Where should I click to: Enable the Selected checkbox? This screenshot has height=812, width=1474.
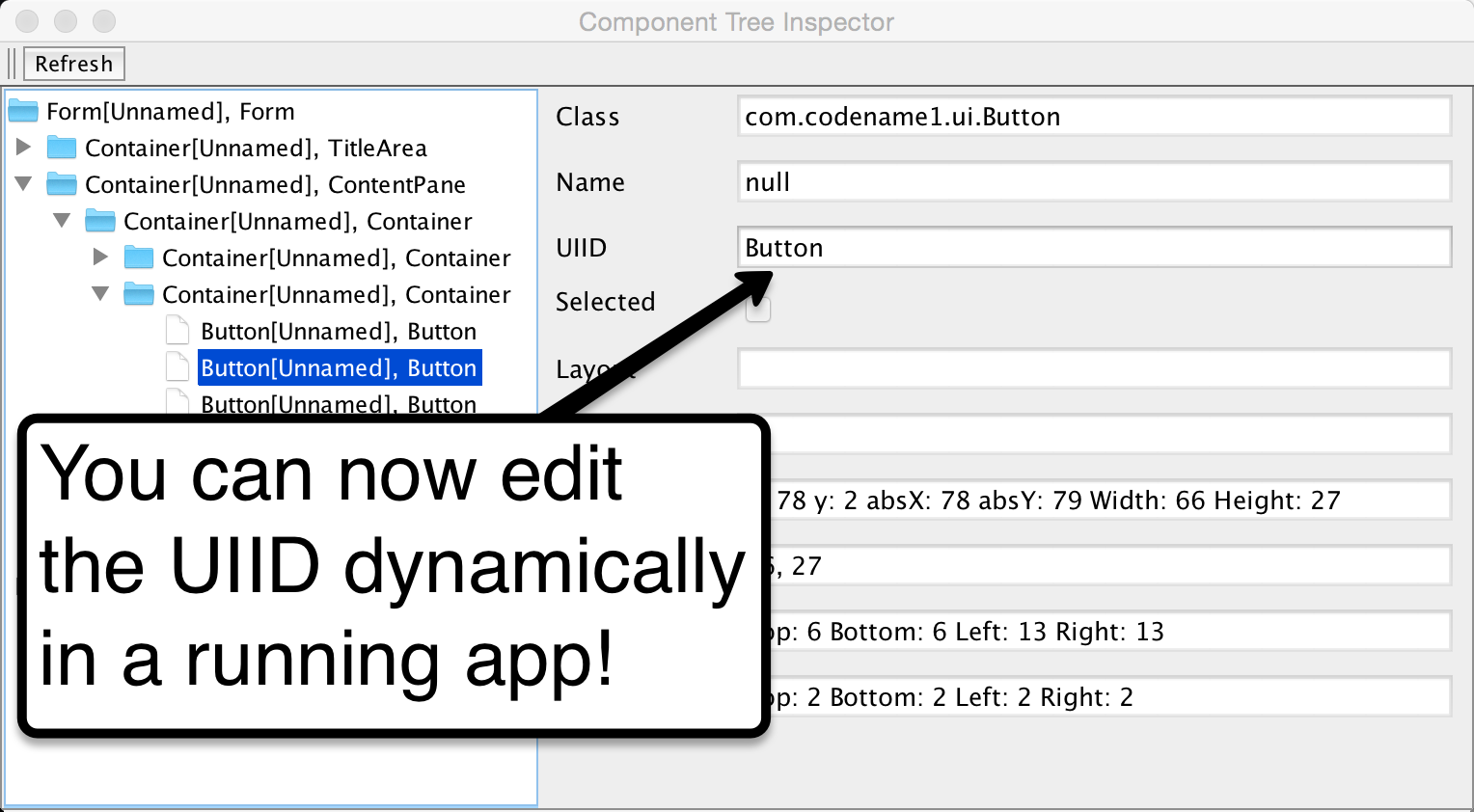(x=758, y=309)
